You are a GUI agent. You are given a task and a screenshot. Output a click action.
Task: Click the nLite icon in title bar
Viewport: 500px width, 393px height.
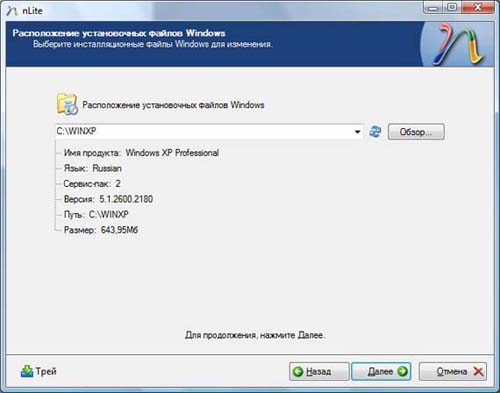pyautogui.click(x=12, y=11)
